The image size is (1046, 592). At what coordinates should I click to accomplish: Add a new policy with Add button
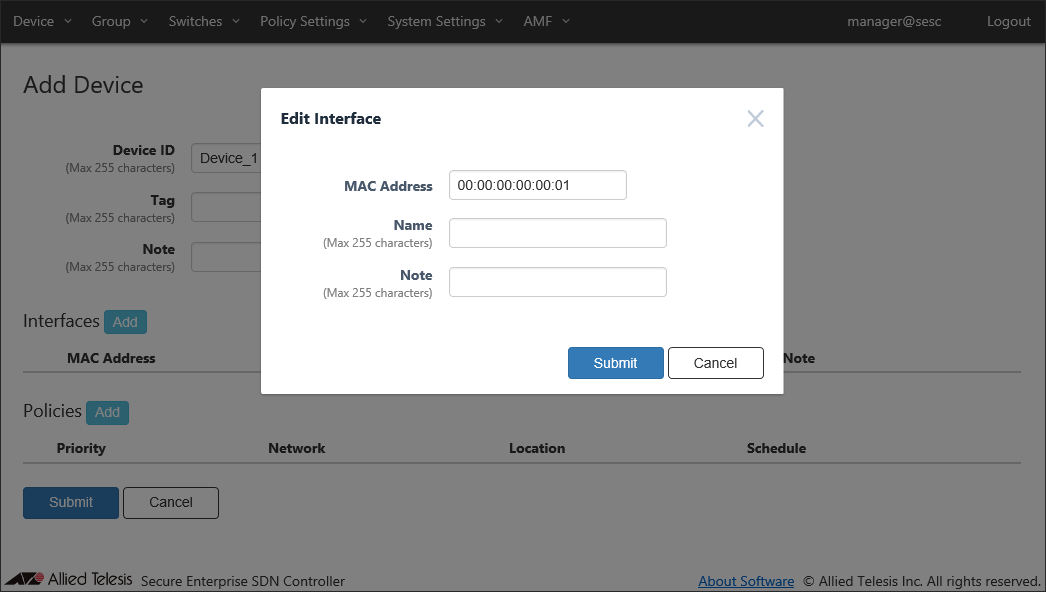107,412
